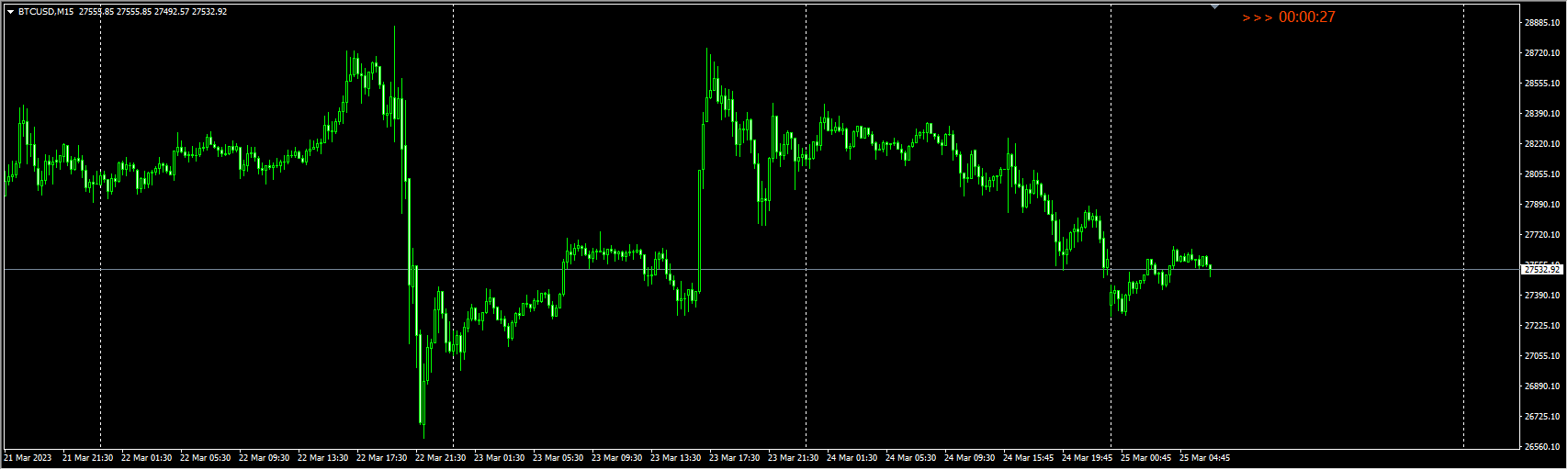Click the 22 Mar 09:30 time label
1568x470 pixels.
pyautogui.click(x=264, y=458)
